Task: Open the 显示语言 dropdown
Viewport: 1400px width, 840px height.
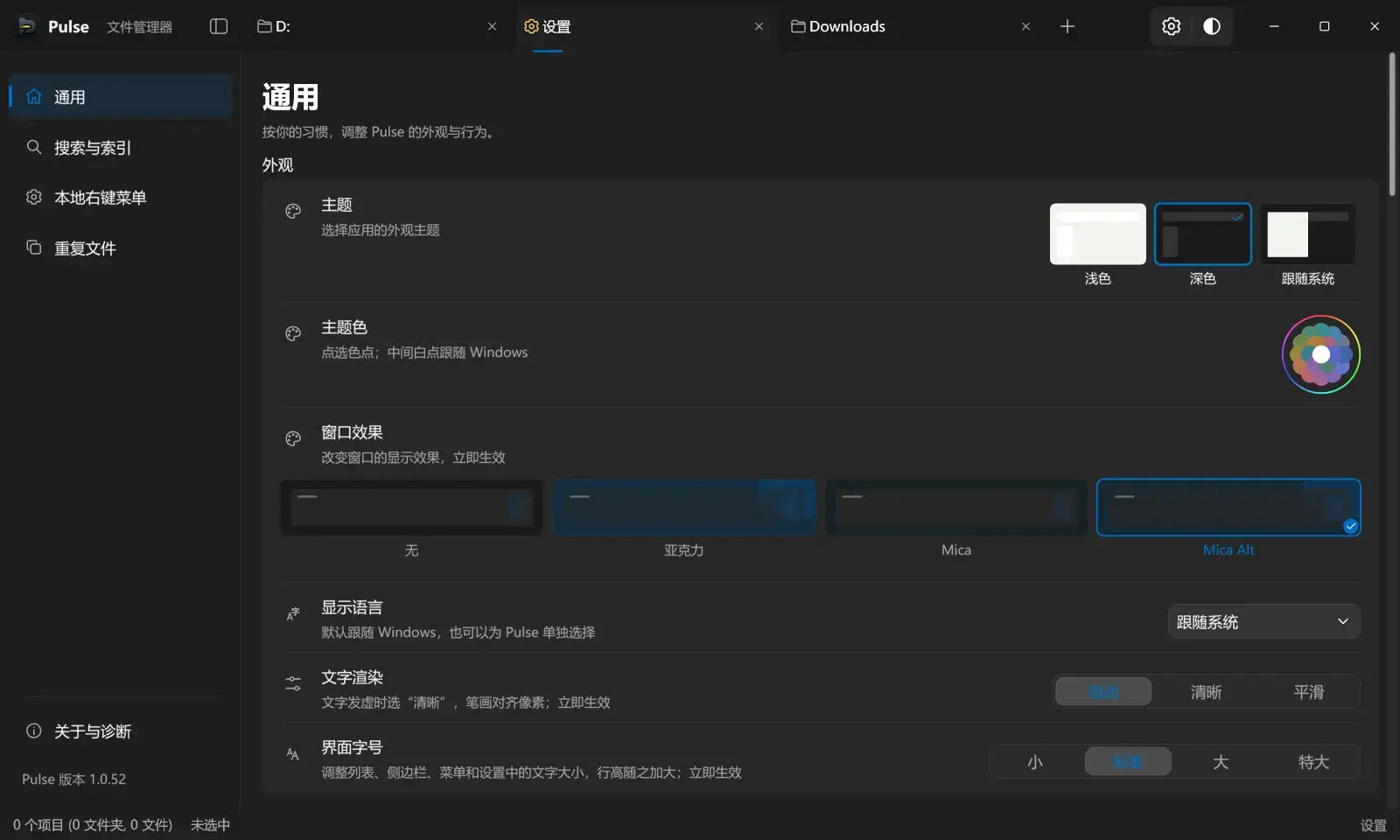Action: (x=1263, y=621)
